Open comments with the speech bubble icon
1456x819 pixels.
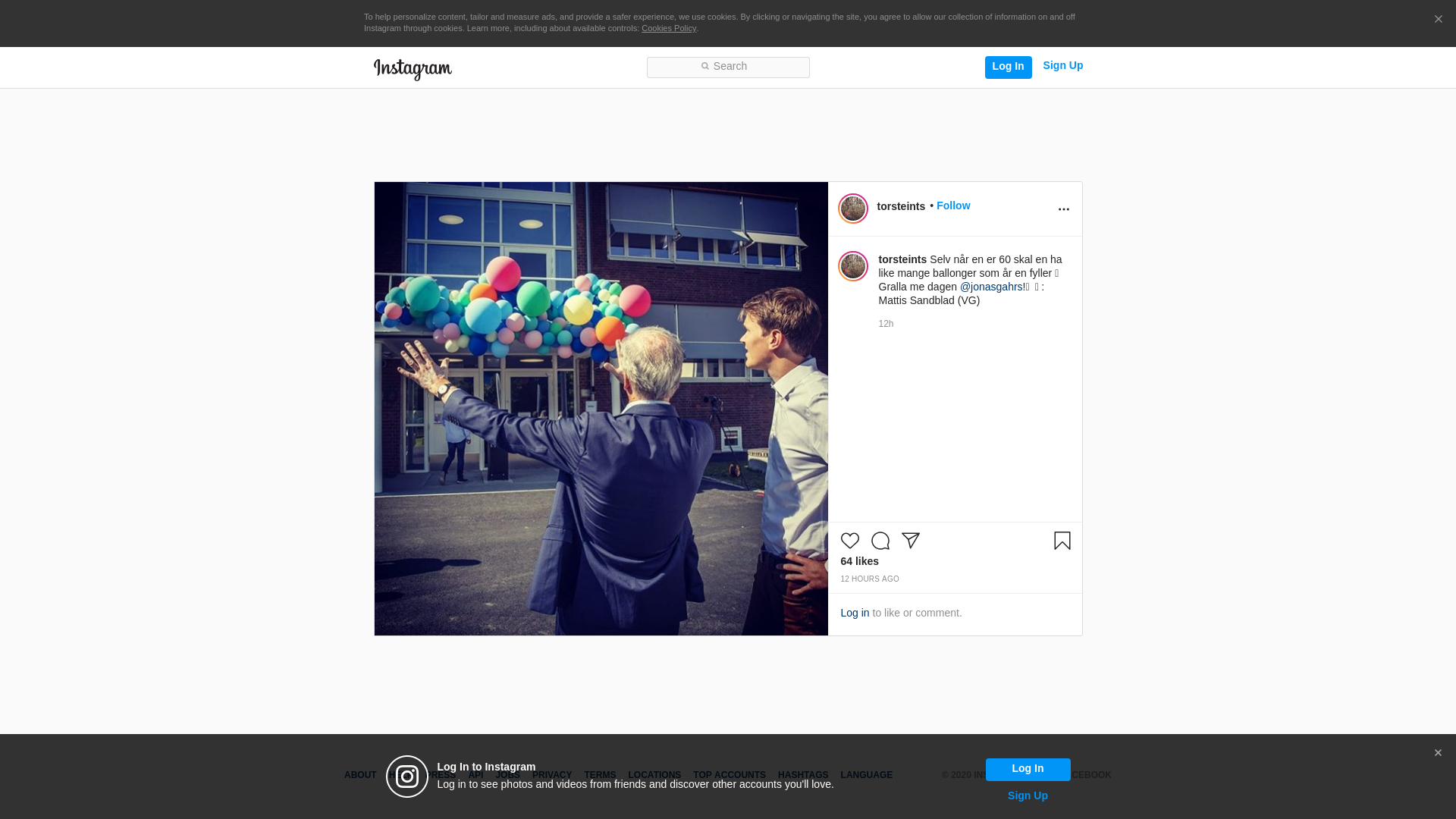880,541
